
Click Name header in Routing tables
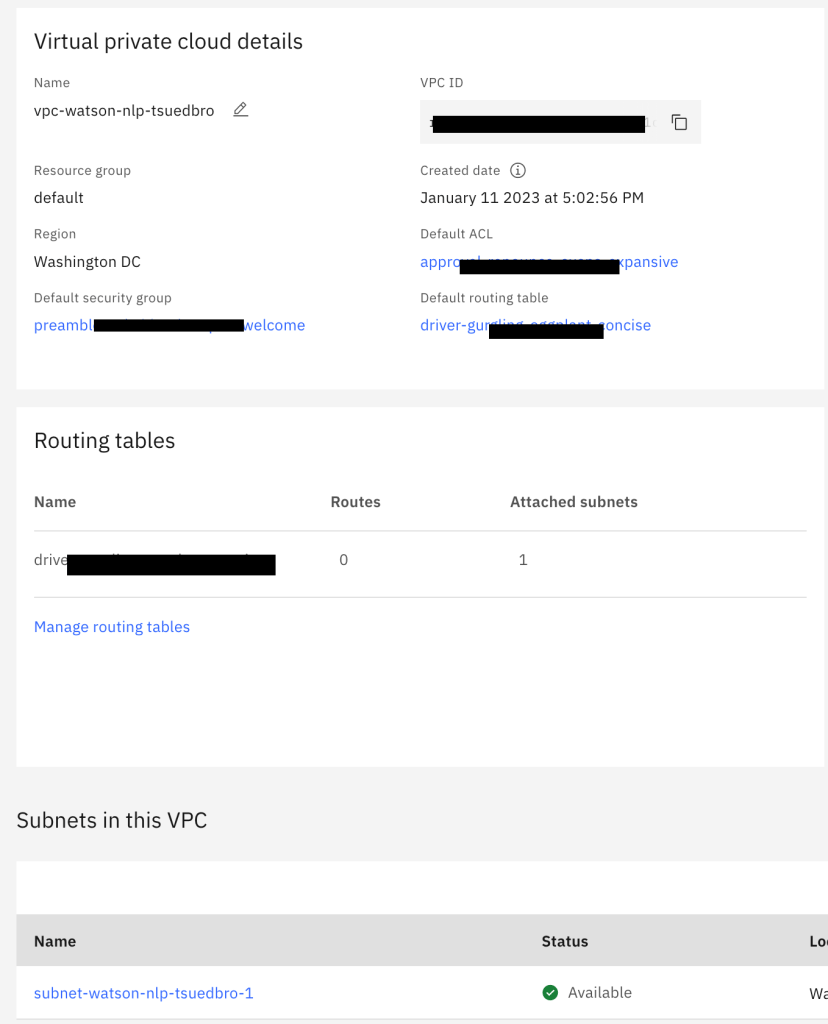pos(55,502)
